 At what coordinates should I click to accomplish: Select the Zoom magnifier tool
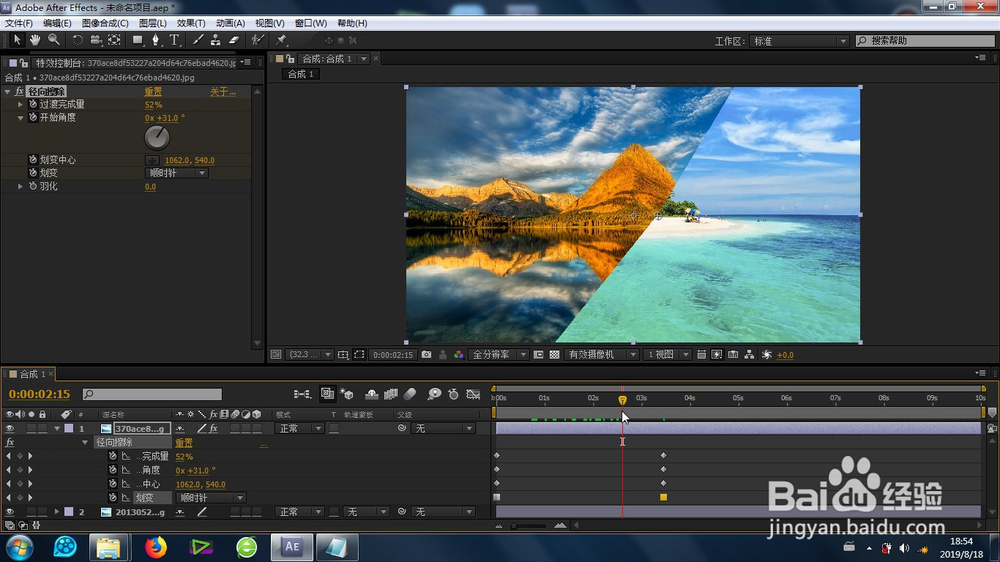coord(53,40)
